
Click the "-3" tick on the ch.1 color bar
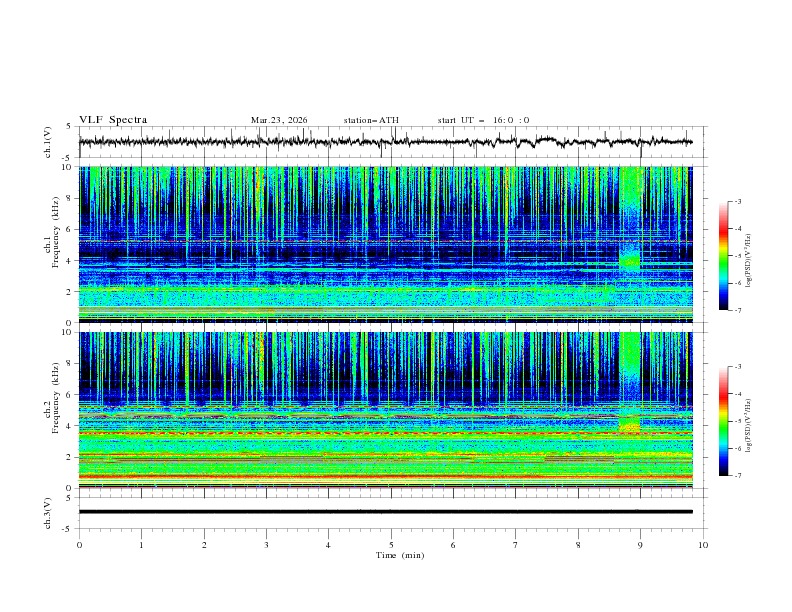[738, 201]
